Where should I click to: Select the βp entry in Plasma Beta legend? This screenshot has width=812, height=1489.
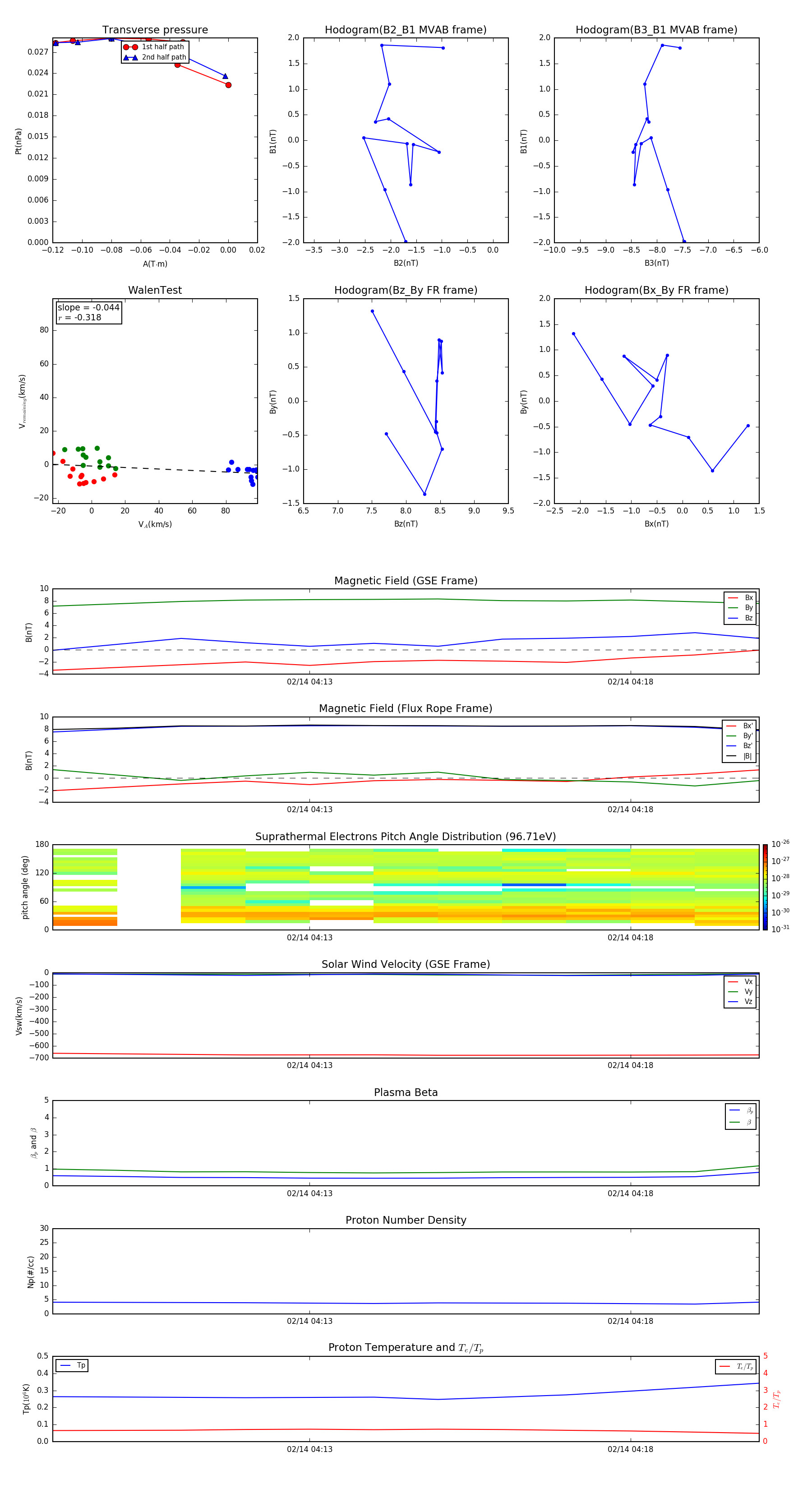pyautogui.click(x=741, y=1110)
